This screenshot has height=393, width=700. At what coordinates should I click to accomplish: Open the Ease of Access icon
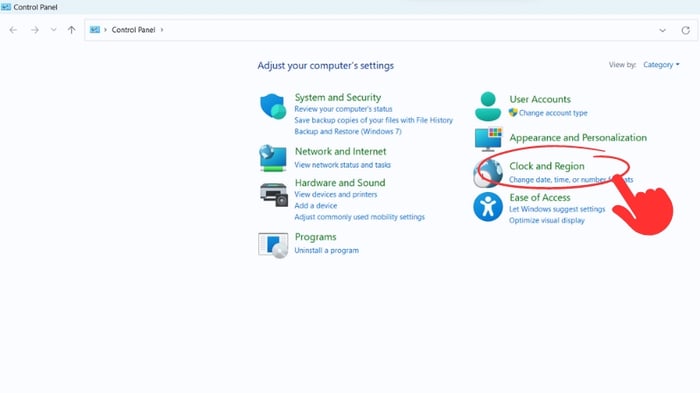(x=488, y=207)
